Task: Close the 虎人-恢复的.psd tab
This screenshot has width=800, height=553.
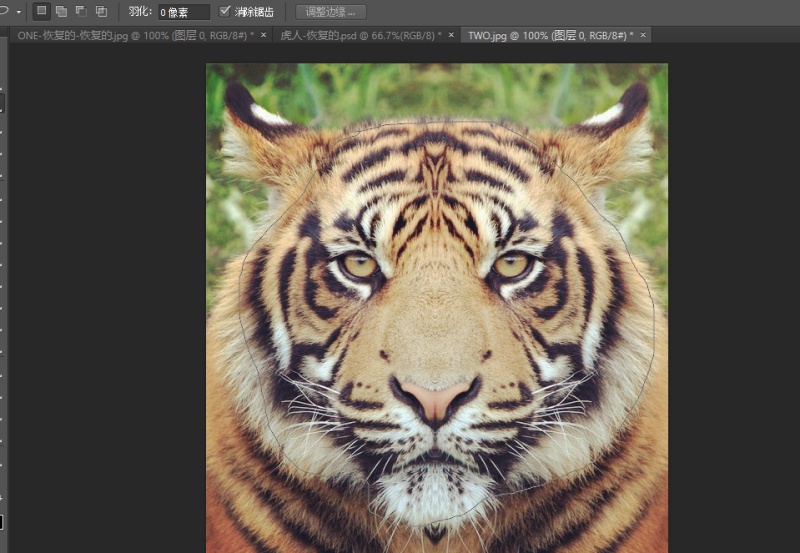Action: click(x=451, y=35)
